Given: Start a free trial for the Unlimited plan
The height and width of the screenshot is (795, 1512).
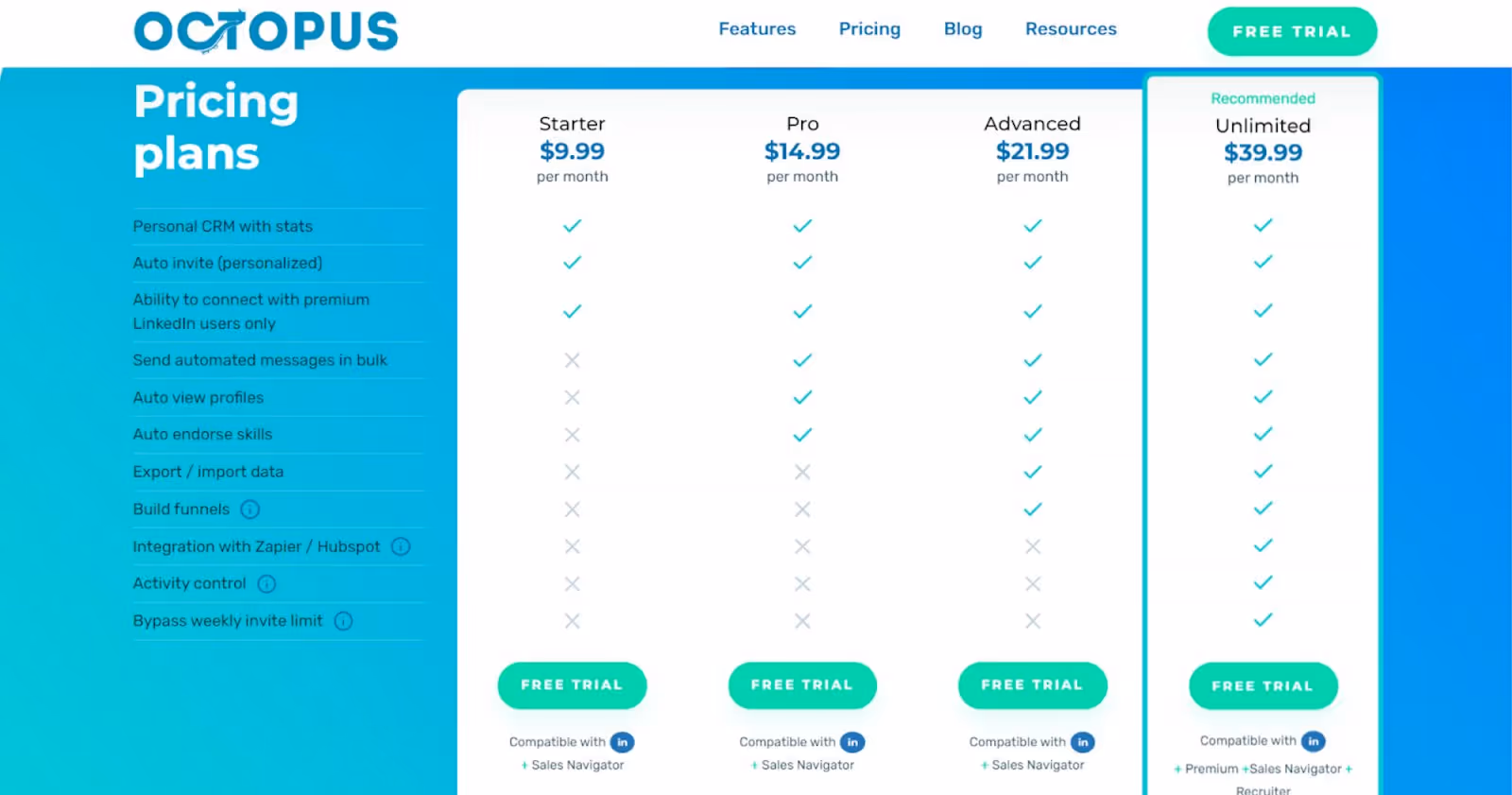Looking at the screenshot, I should pyautogui.click(x=1263, y=686).
